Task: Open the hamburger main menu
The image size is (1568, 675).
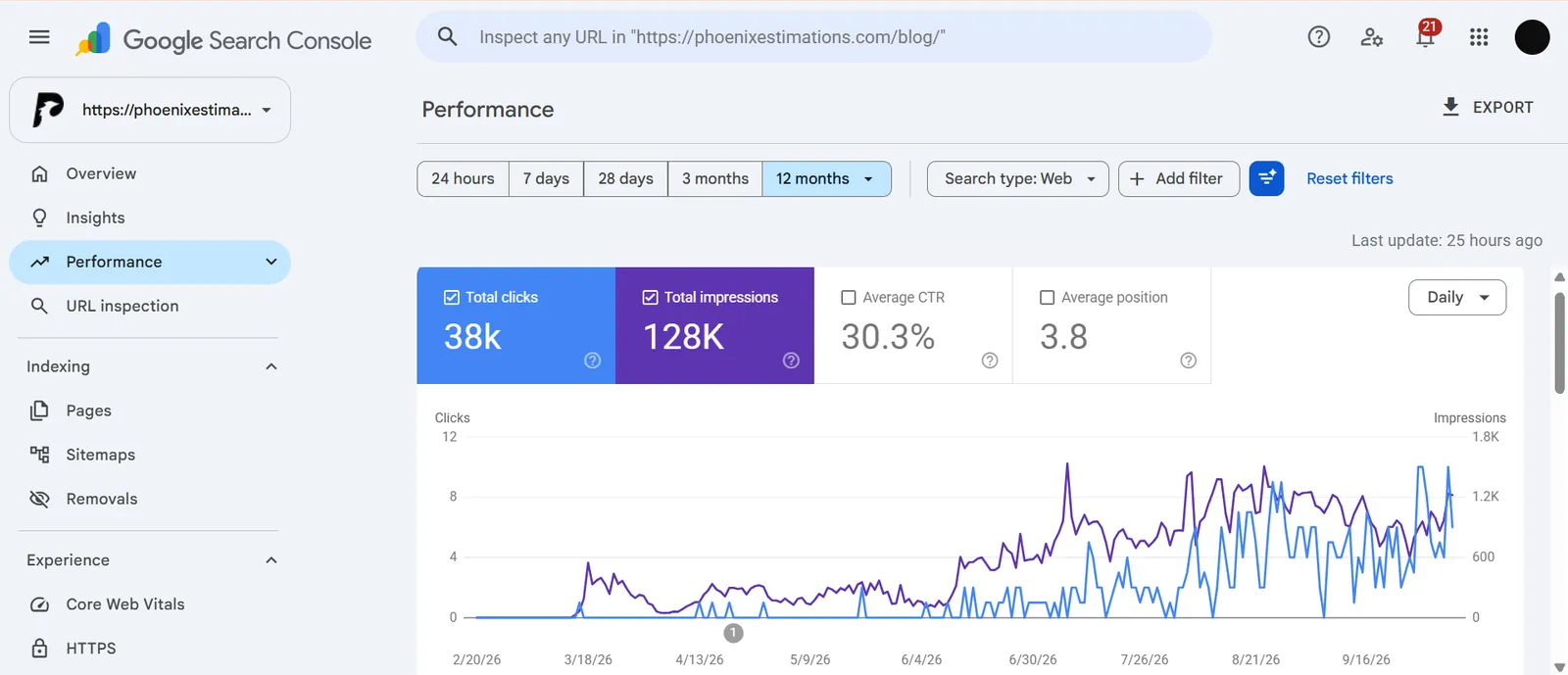Action: 39,37
